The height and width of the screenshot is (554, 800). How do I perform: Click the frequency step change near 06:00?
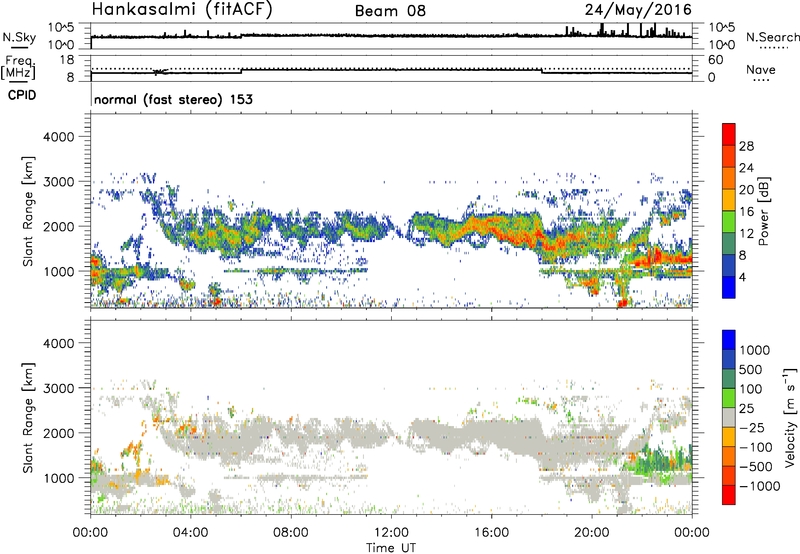pyautogui.click(x=241, y=71)
